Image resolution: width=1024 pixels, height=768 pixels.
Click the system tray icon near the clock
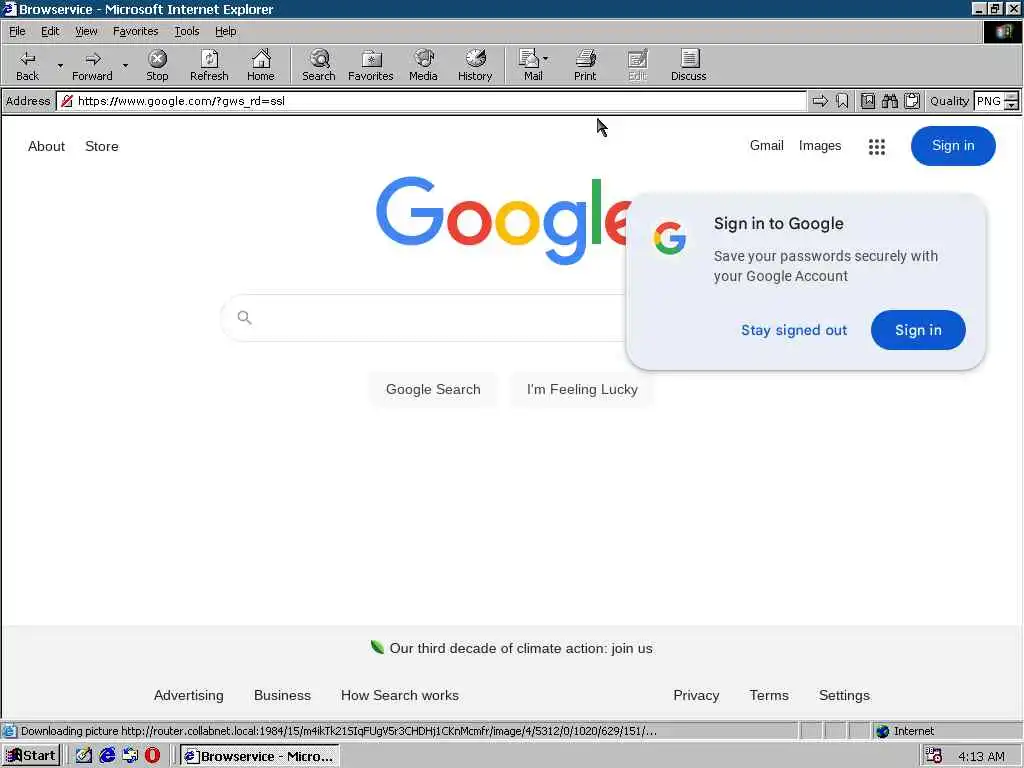(934, 756)
